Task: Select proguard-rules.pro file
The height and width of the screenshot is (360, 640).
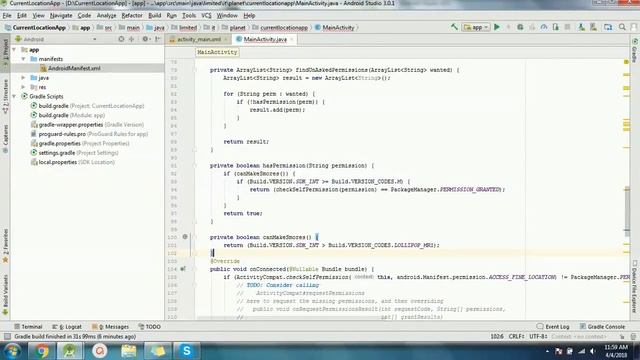Action: 89,134
